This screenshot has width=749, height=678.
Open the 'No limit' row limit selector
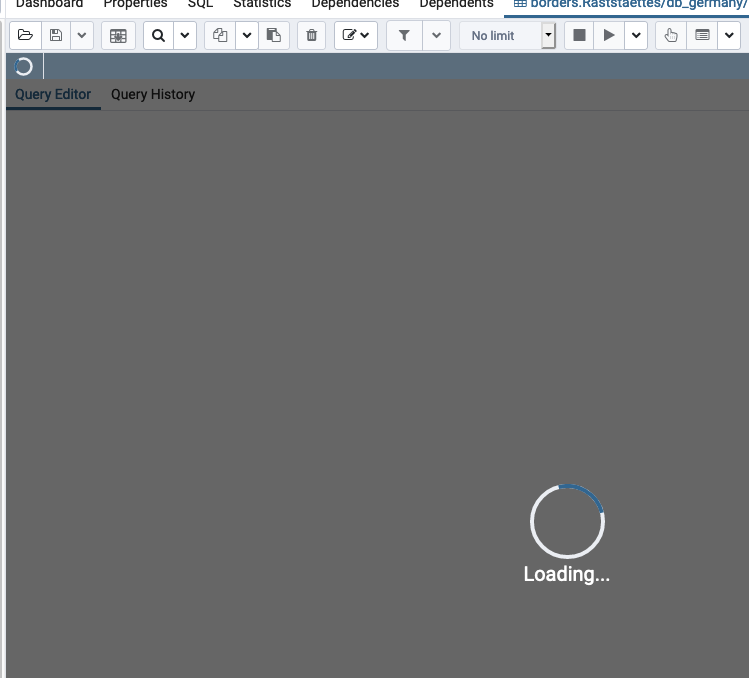pos(507,36)
